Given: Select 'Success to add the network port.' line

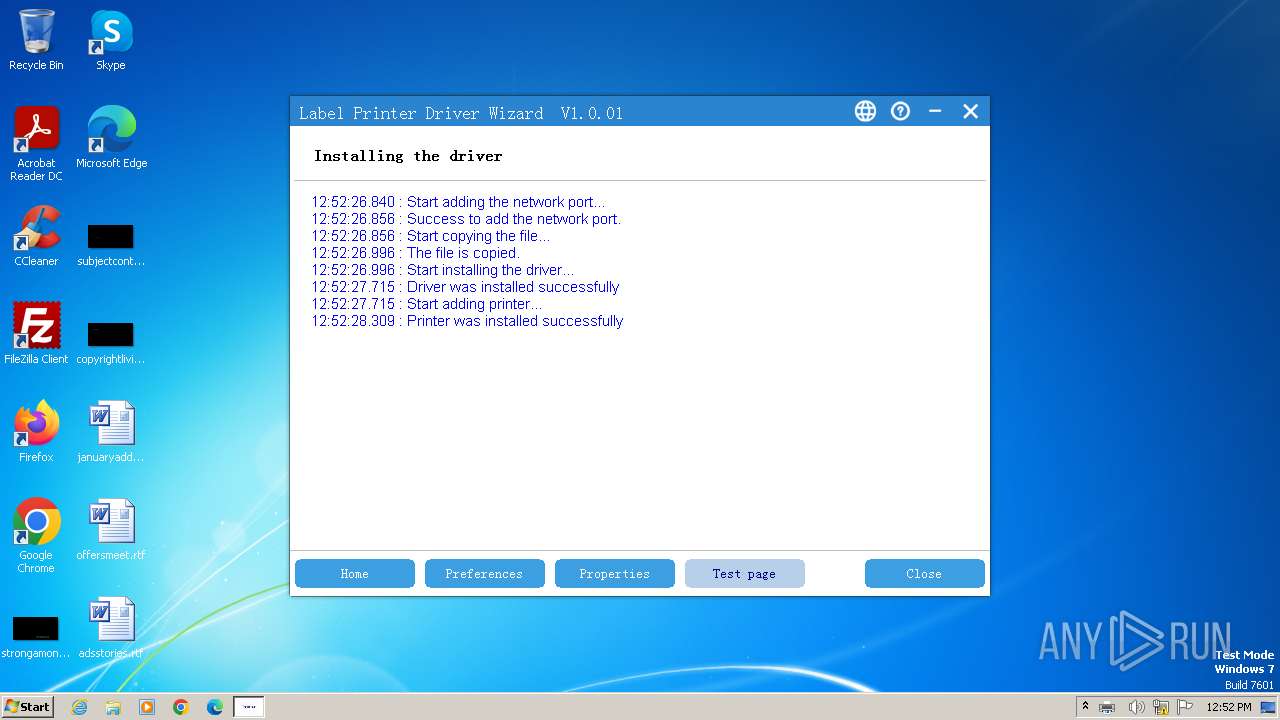Looking at the screenshot, I should click(x=466, y=219).
